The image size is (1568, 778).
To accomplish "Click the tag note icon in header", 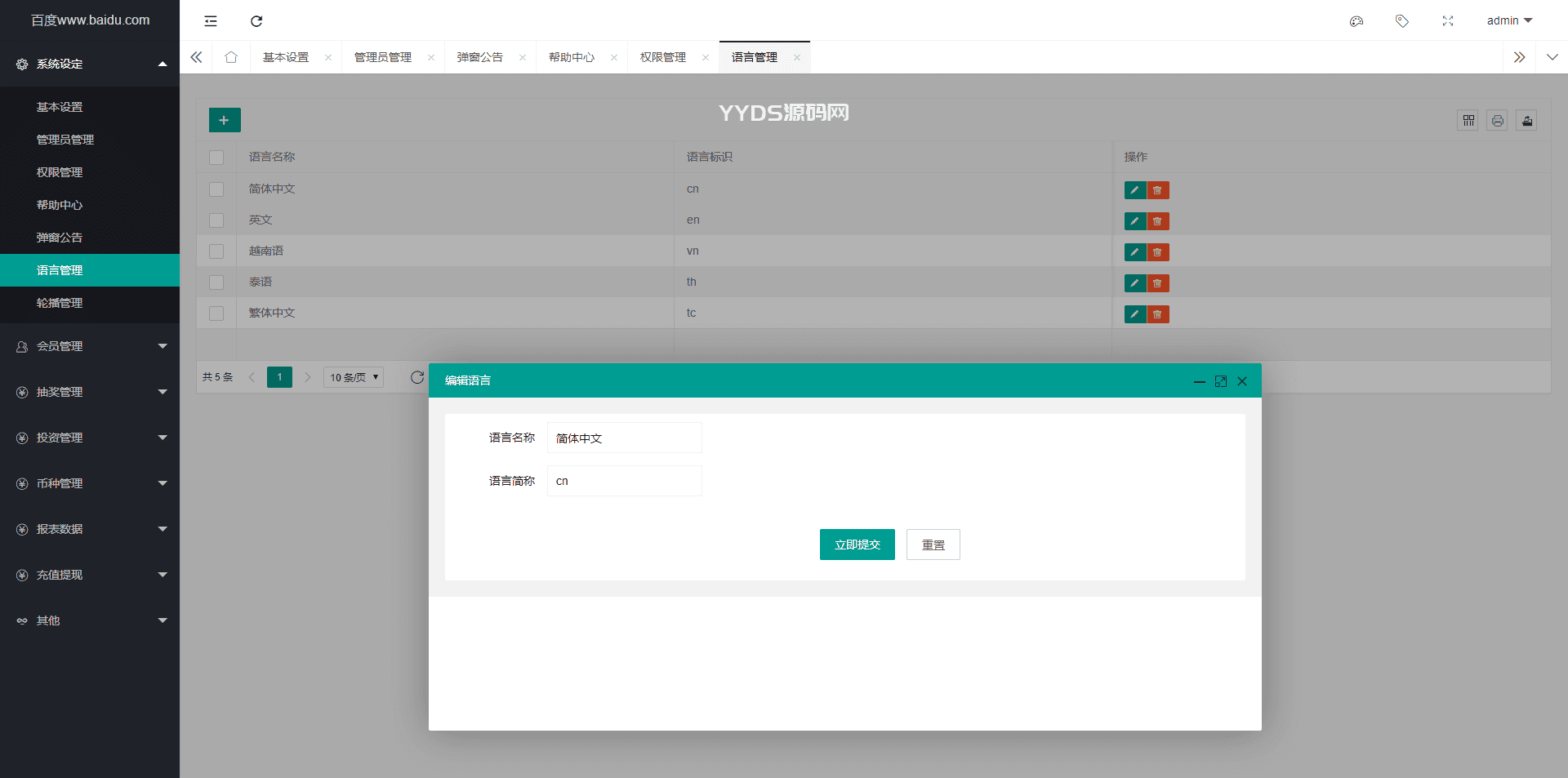I will 1402,21.
